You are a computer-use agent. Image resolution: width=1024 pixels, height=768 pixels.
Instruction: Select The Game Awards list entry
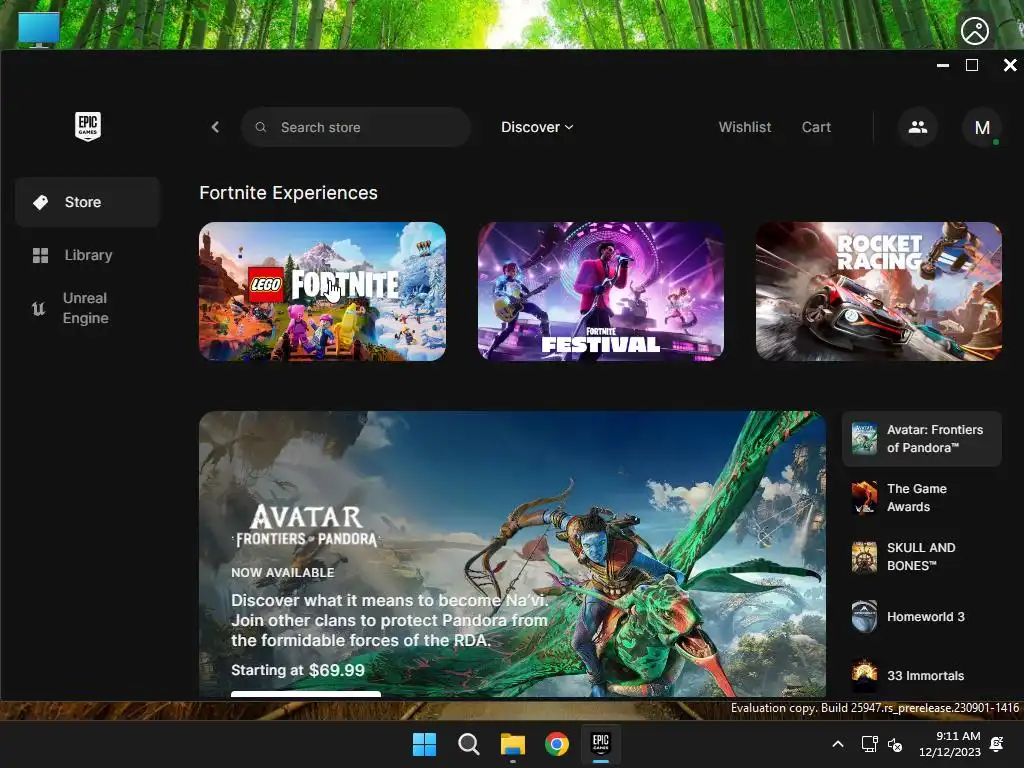pyautogui.click(x=922, y=498)
